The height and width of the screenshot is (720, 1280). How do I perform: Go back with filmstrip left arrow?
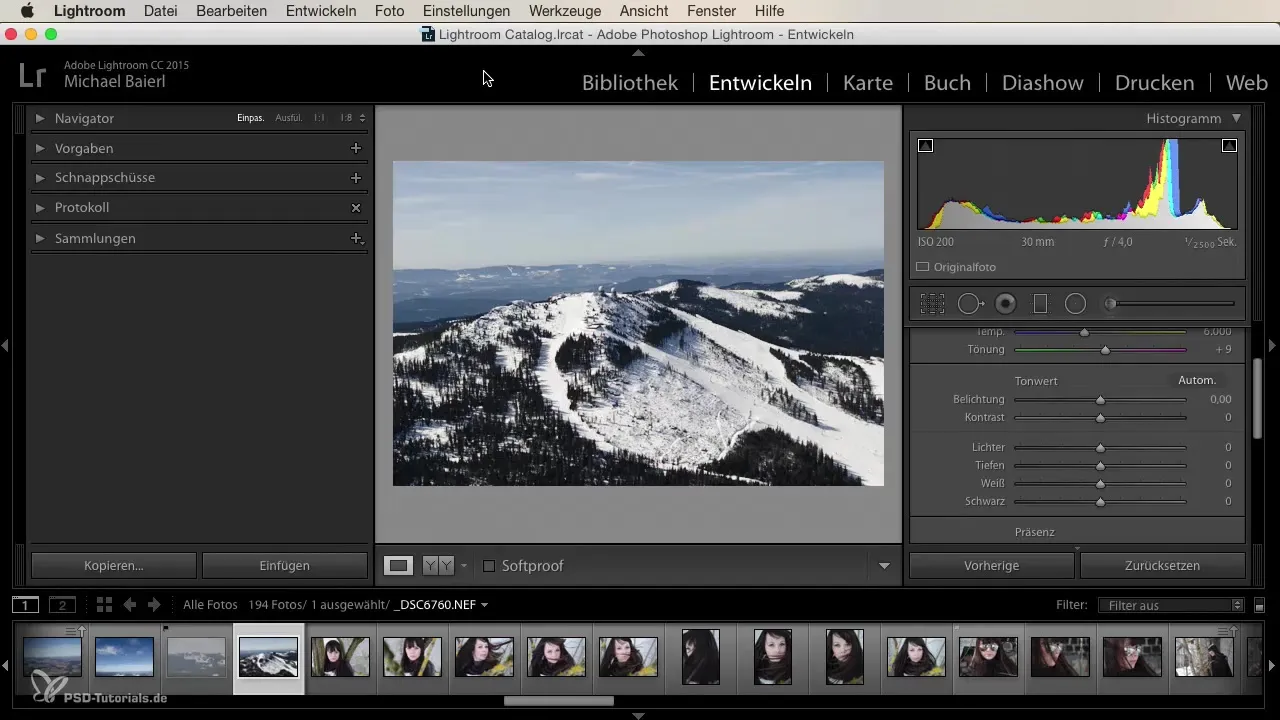pyautogui.click(x=129, y=605)
